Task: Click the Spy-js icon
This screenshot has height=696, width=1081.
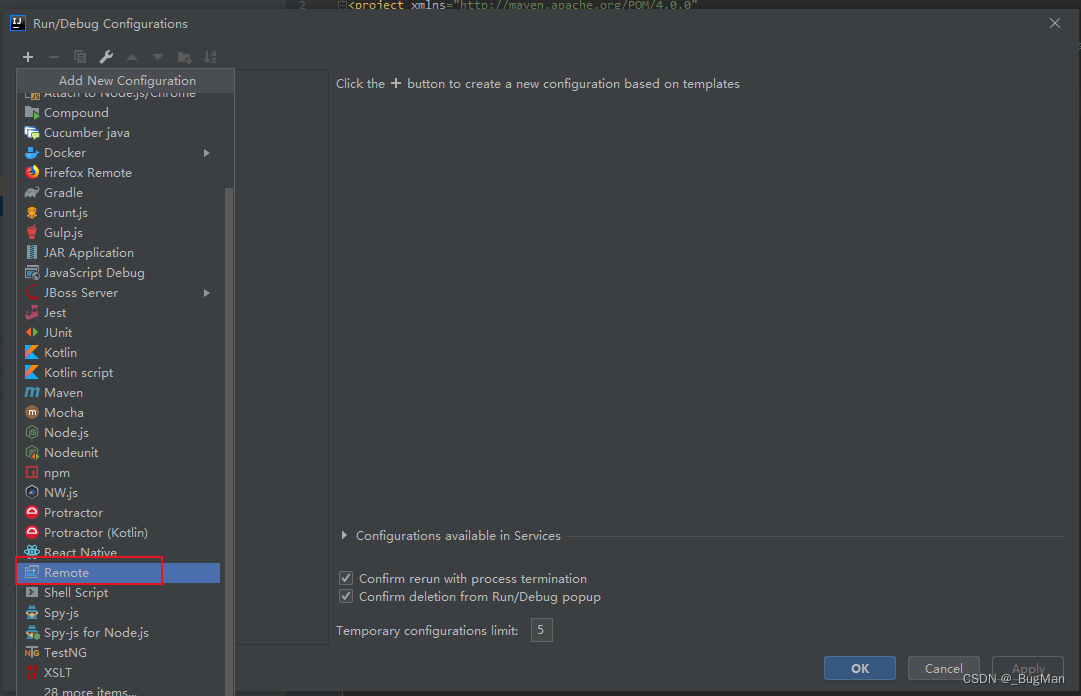Action: pyautogui.click(x=32, y=612)
